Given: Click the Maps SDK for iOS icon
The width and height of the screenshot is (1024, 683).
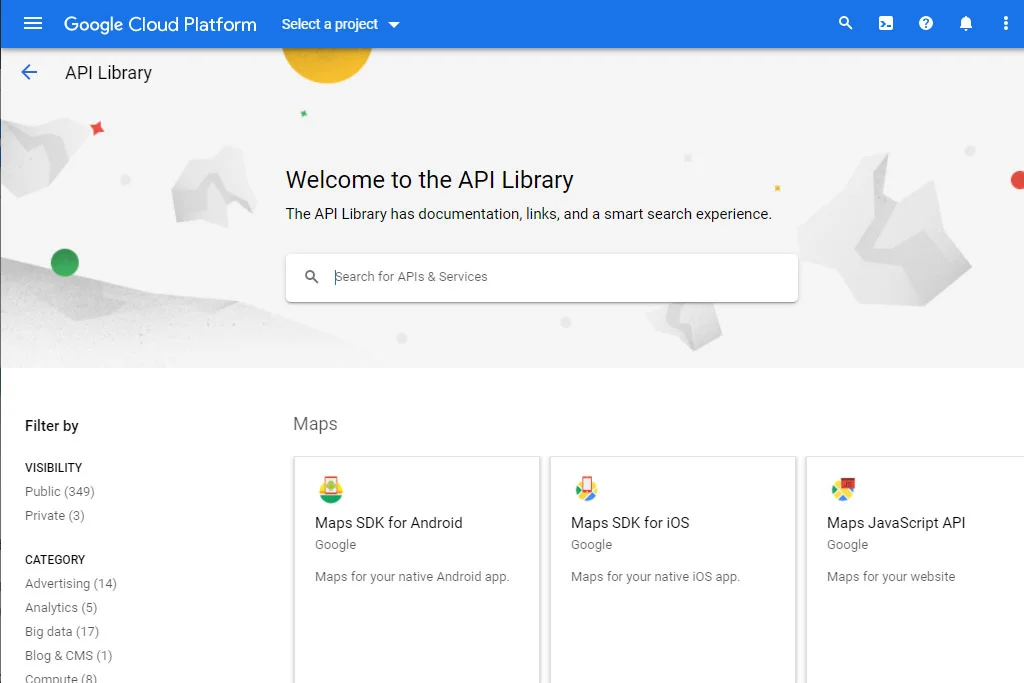Looking at the screenshot, I should pos(586,490).
